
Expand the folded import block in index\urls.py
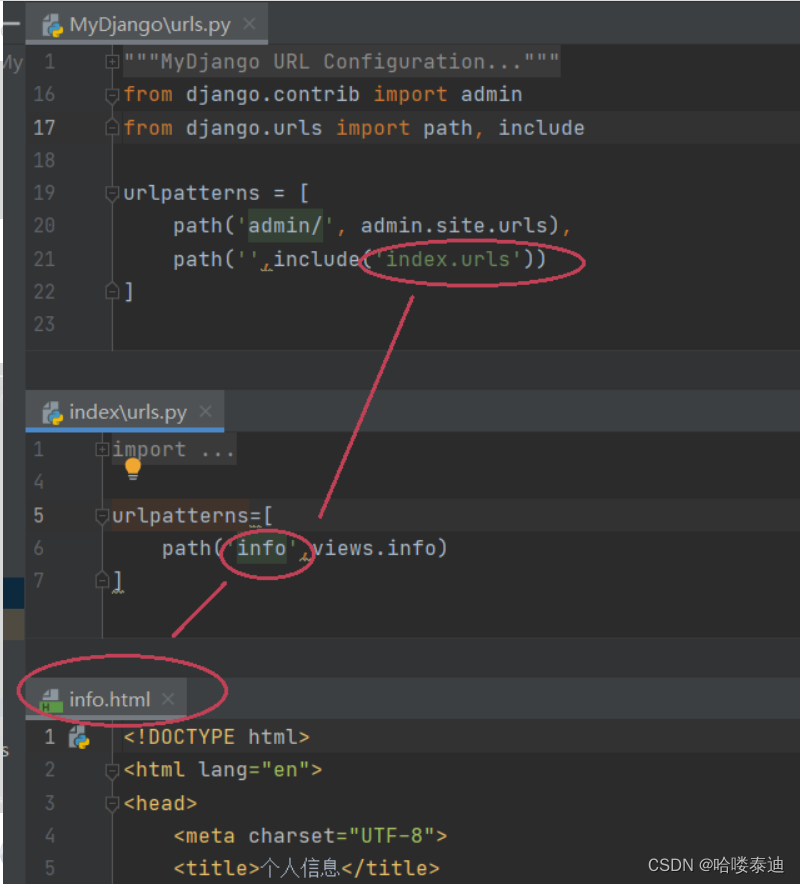point(101,449)
